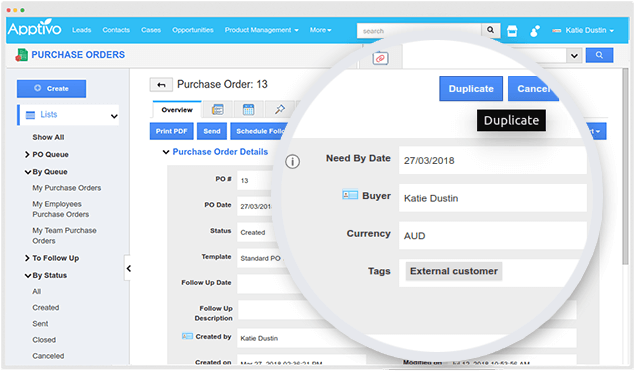Open the app store icon in header
This screenshot has width=635, height=371.
click(512, 30)
